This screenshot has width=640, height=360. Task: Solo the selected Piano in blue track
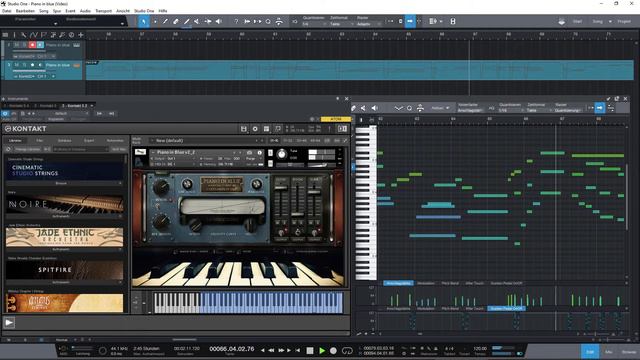[x=24, y=65]
